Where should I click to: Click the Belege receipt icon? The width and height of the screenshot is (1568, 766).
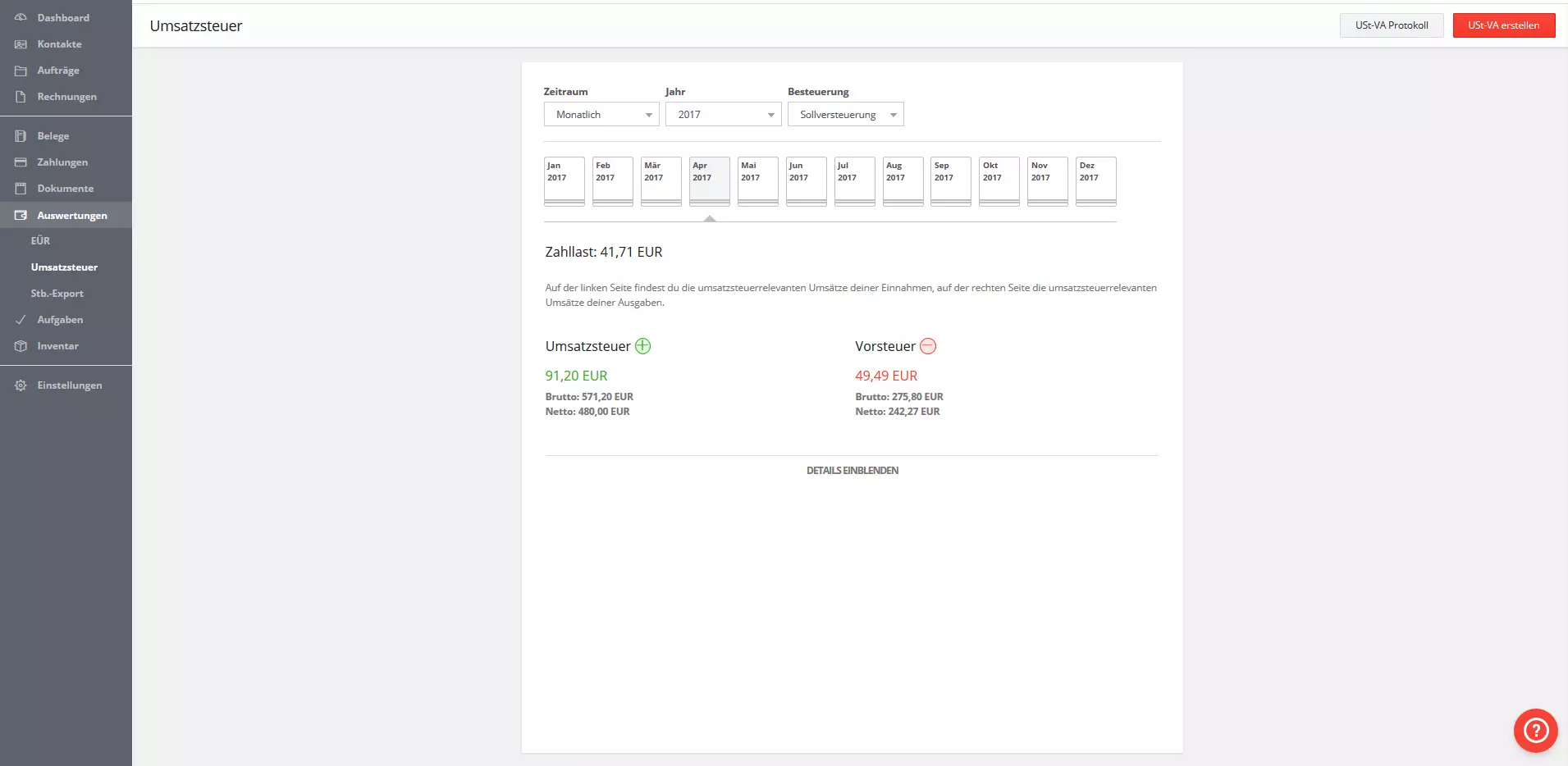click(x=21, y=136)
